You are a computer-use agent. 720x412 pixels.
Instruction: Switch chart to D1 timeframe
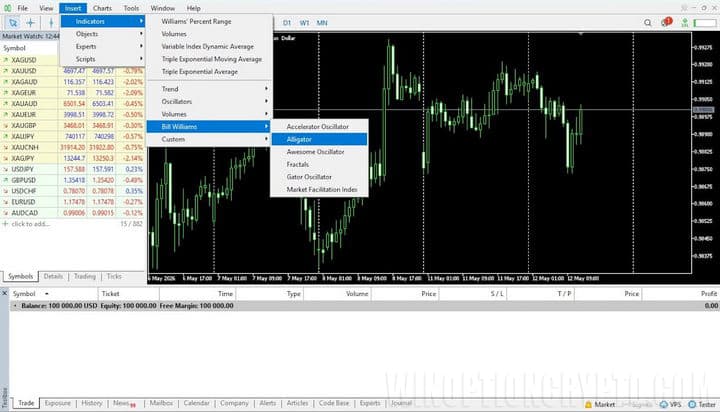tap(287, 23)
